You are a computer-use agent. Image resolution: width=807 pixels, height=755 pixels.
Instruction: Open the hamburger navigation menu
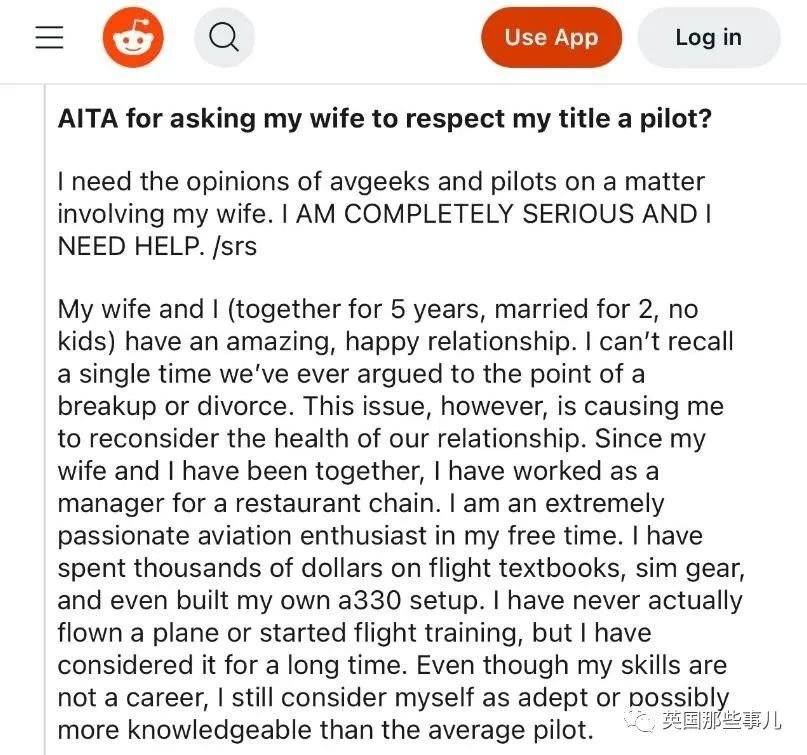click(x=49, y=38)
